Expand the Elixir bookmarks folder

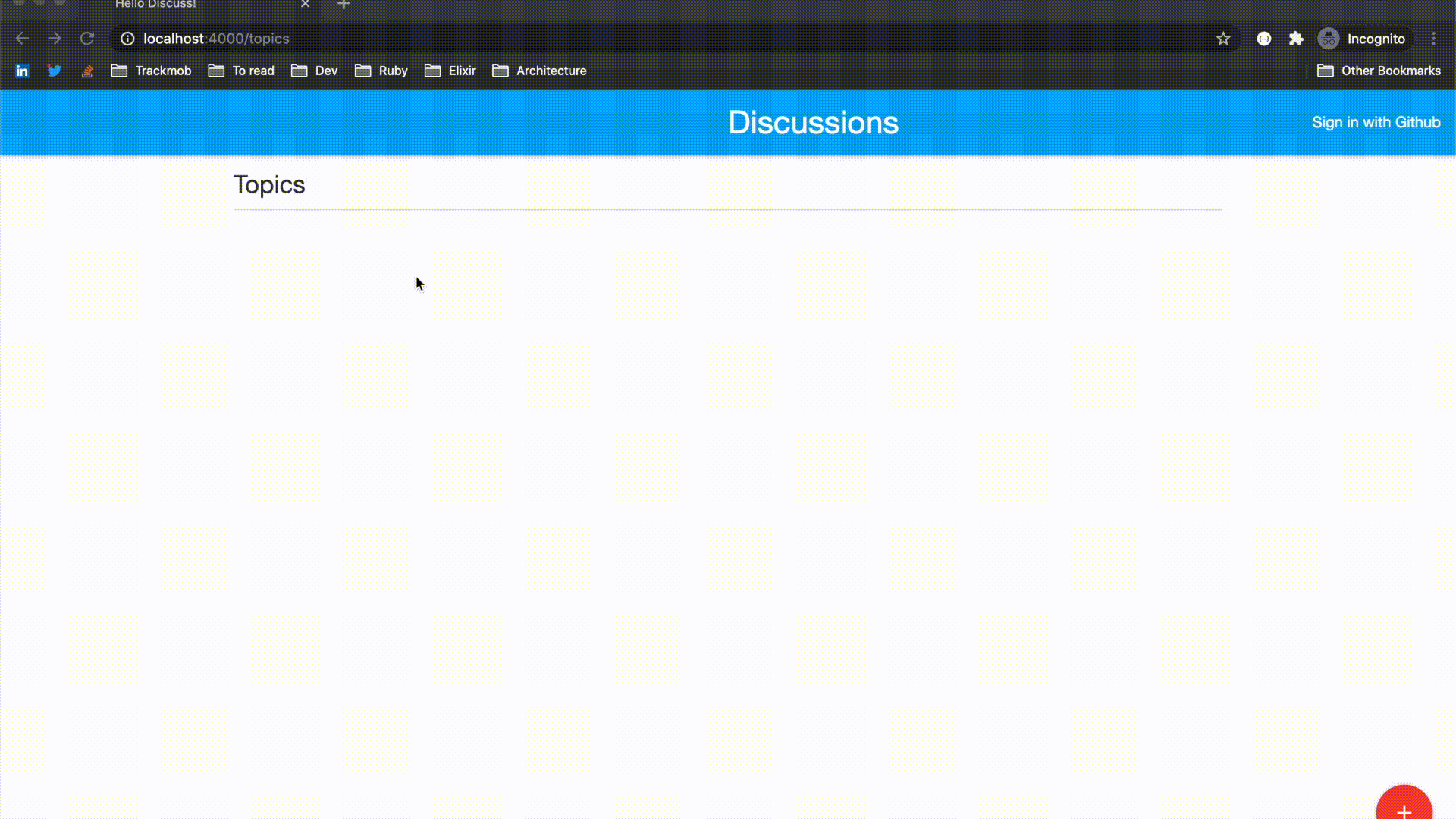[x=450, y=71]
